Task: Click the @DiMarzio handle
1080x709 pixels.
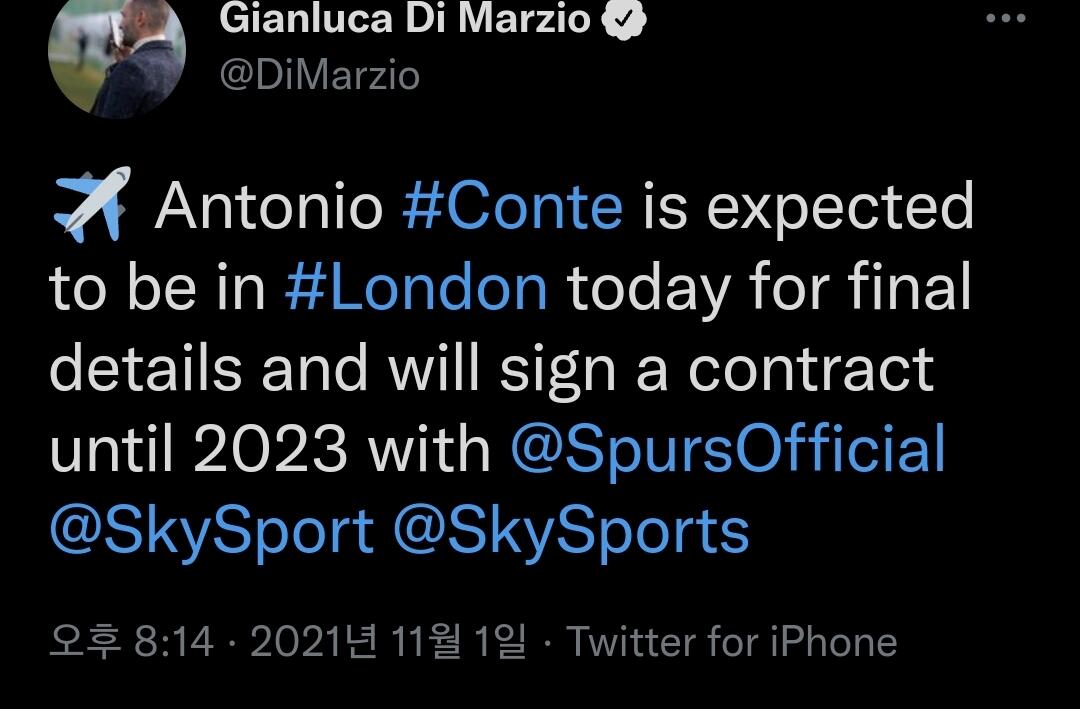Action: (x=320, y=75)
